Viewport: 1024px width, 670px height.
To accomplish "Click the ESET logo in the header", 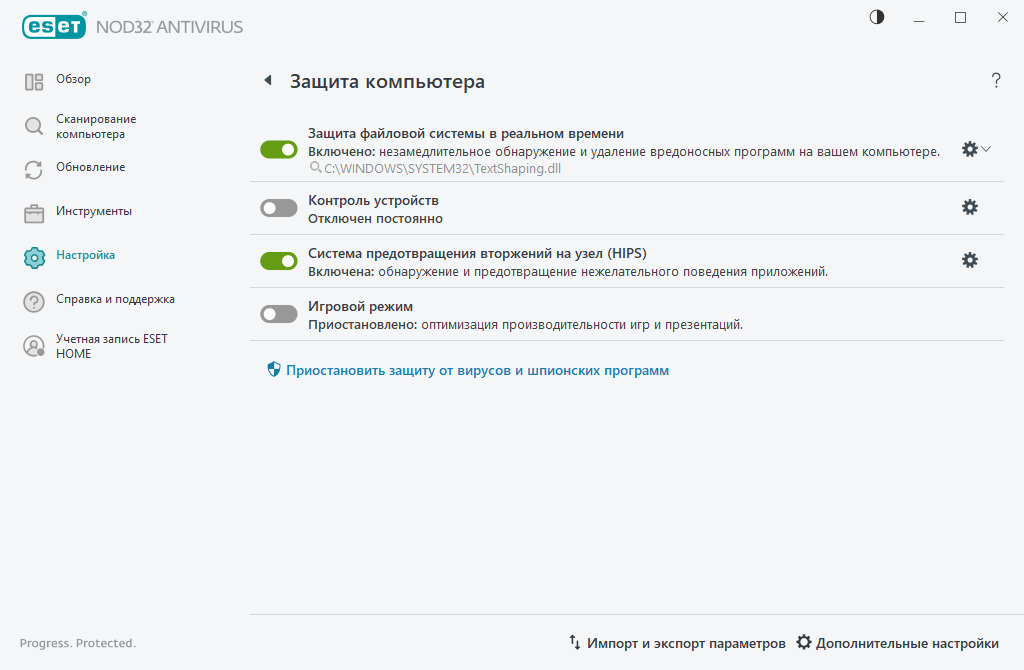I will 54,26.
